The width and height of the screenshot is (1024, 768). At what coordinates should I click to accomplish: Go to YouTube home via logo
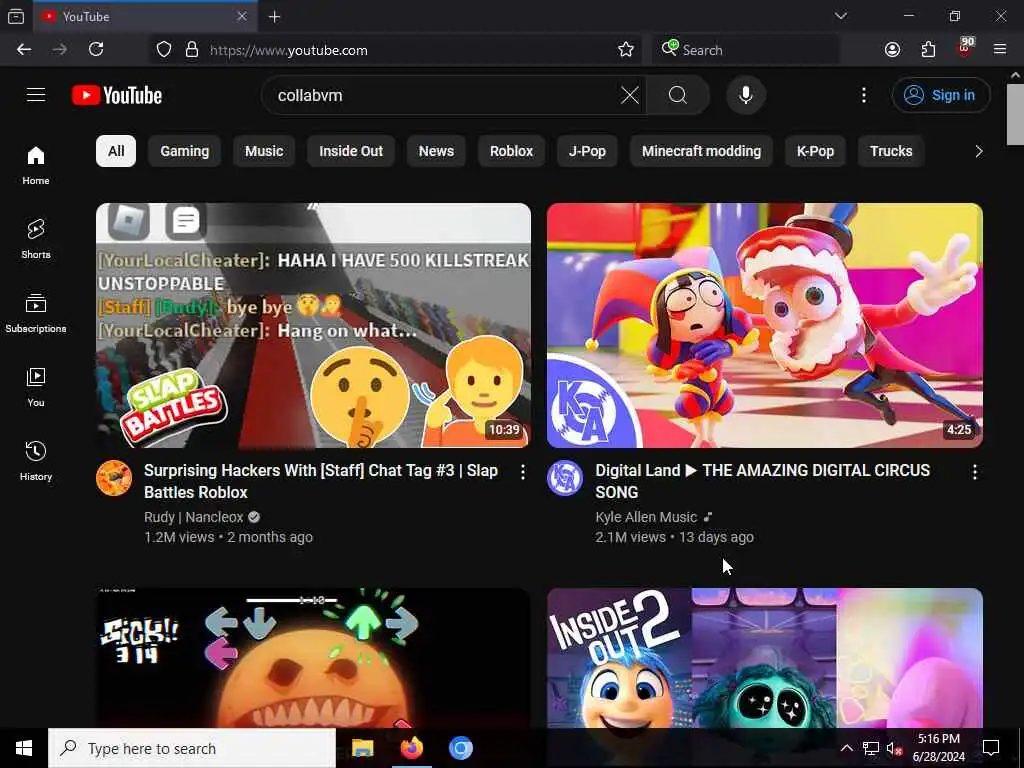[x=117, y=95]
